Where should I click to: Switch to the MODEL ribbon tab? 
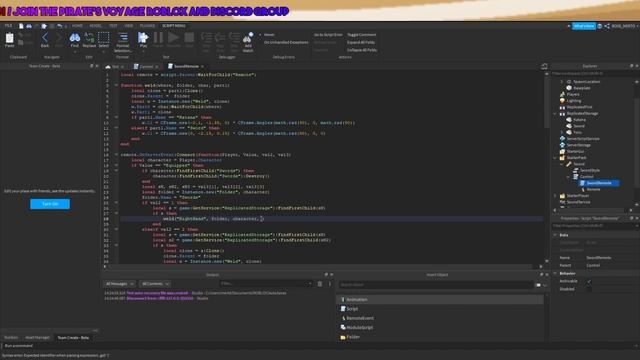coord(96,26)
